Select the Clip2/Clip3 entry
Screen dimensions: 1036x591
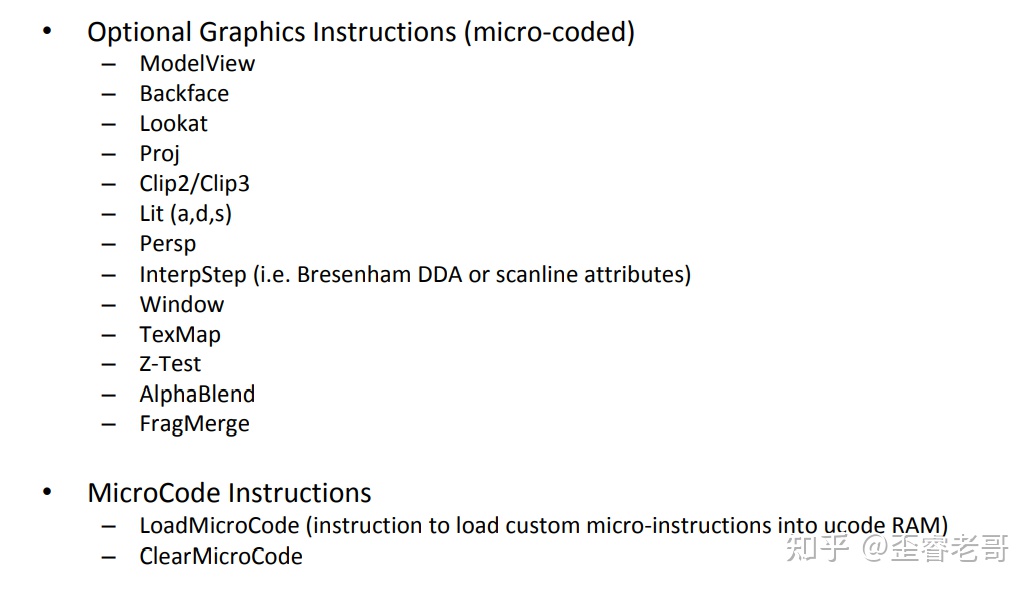pyautogui.click(x=194, y=184)
